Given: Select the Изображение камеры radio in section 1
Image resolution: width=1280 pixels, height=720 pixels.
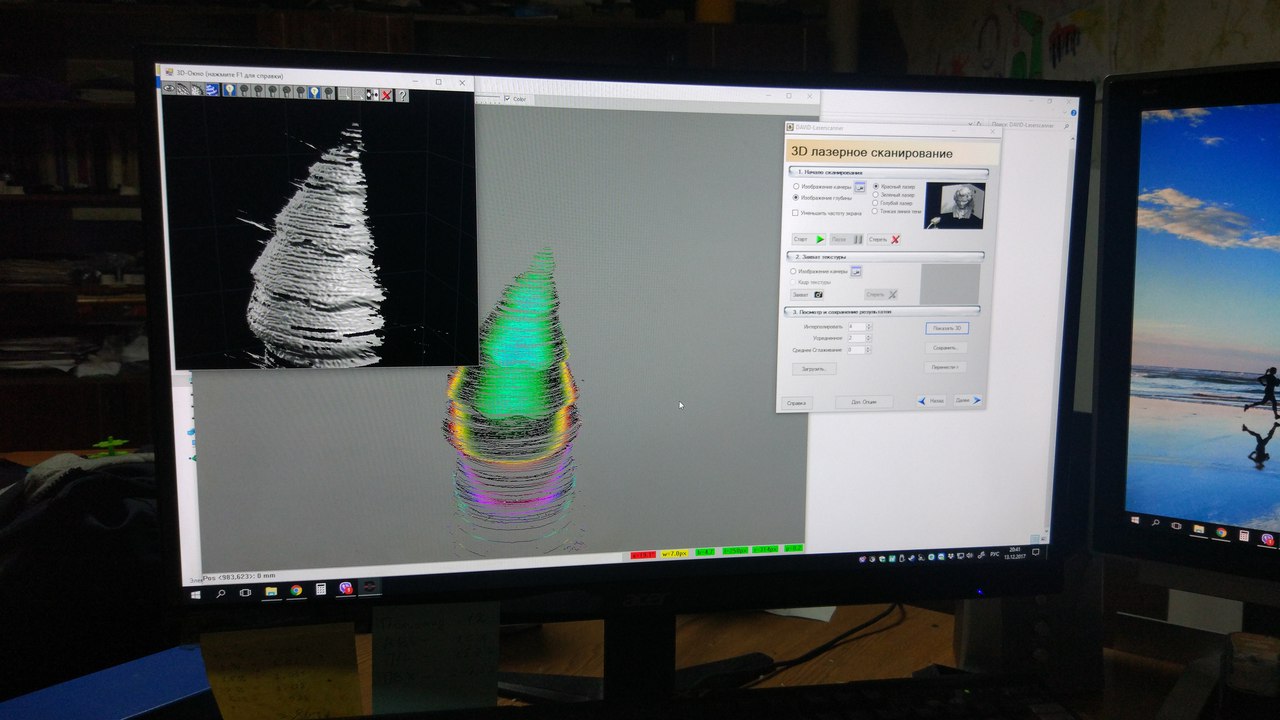Looking at the screenshot, I should coord(796,186).
